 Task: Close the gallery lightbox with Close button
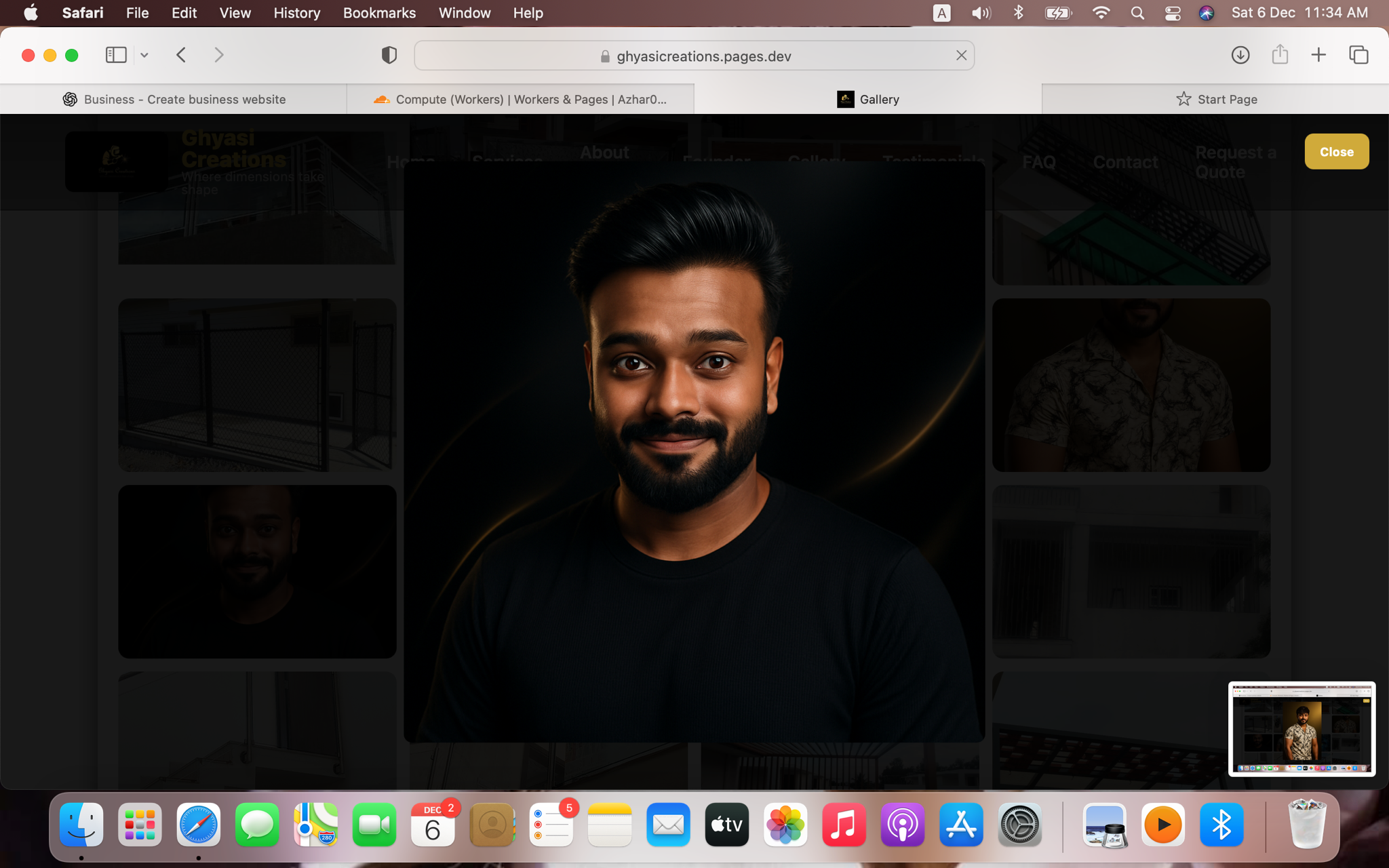pyautogui.click(x=1336, y=152)
